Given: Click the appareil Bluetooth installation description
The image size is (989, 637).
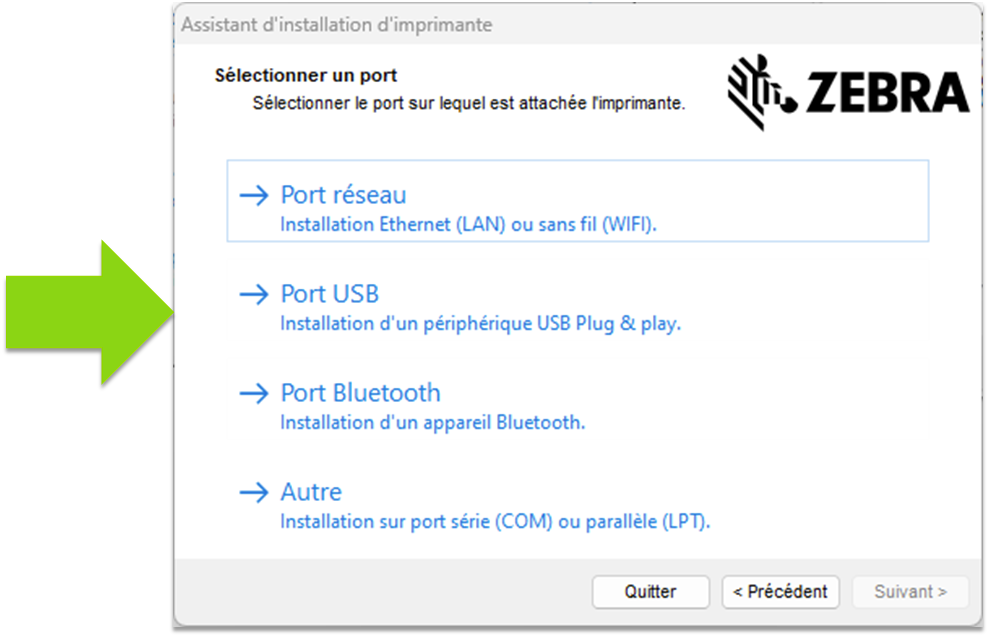Looking at the screenshot, I should coord(432,423).
